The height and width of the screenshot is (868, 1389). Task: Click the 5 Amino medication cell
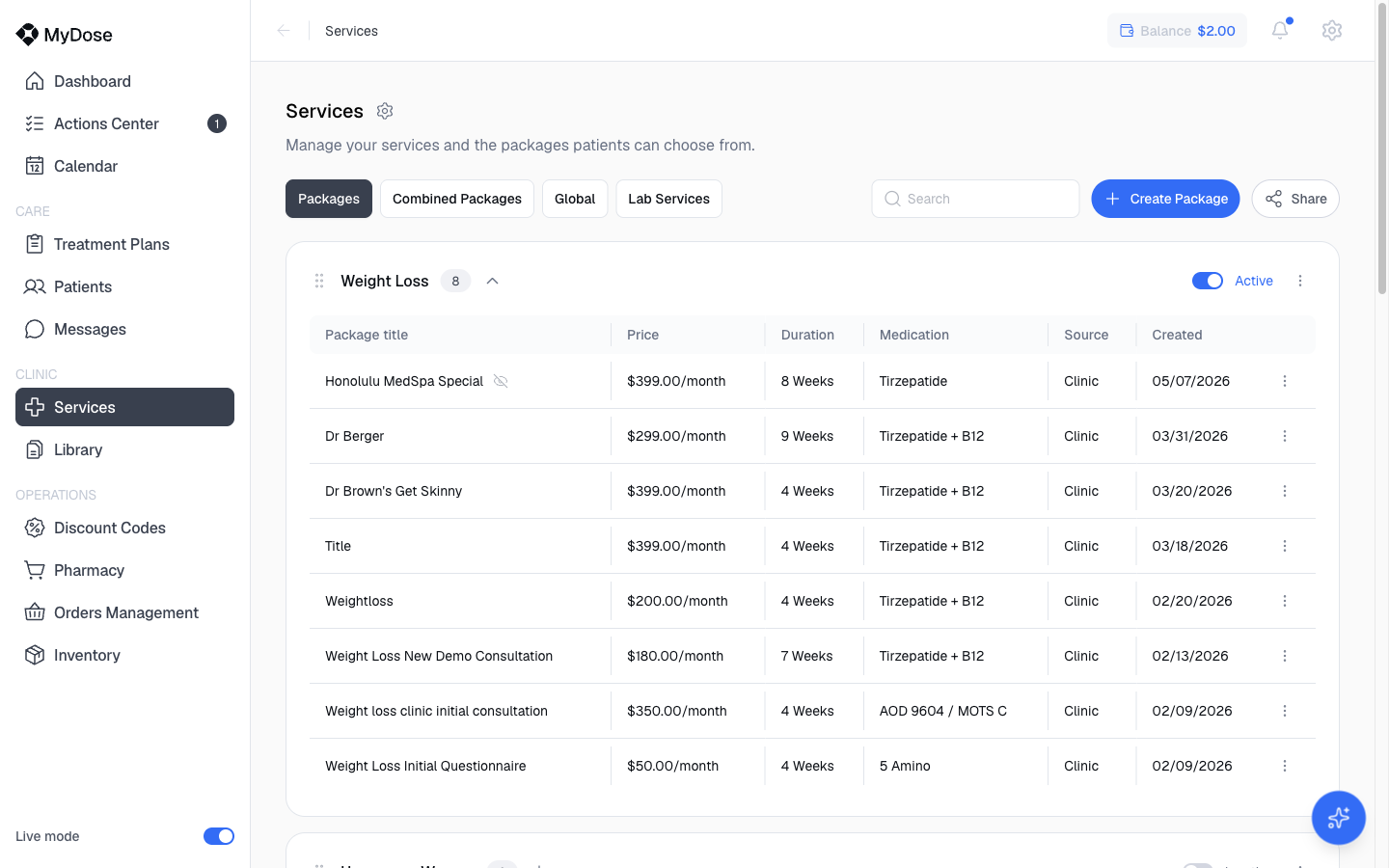coord(905,766)
